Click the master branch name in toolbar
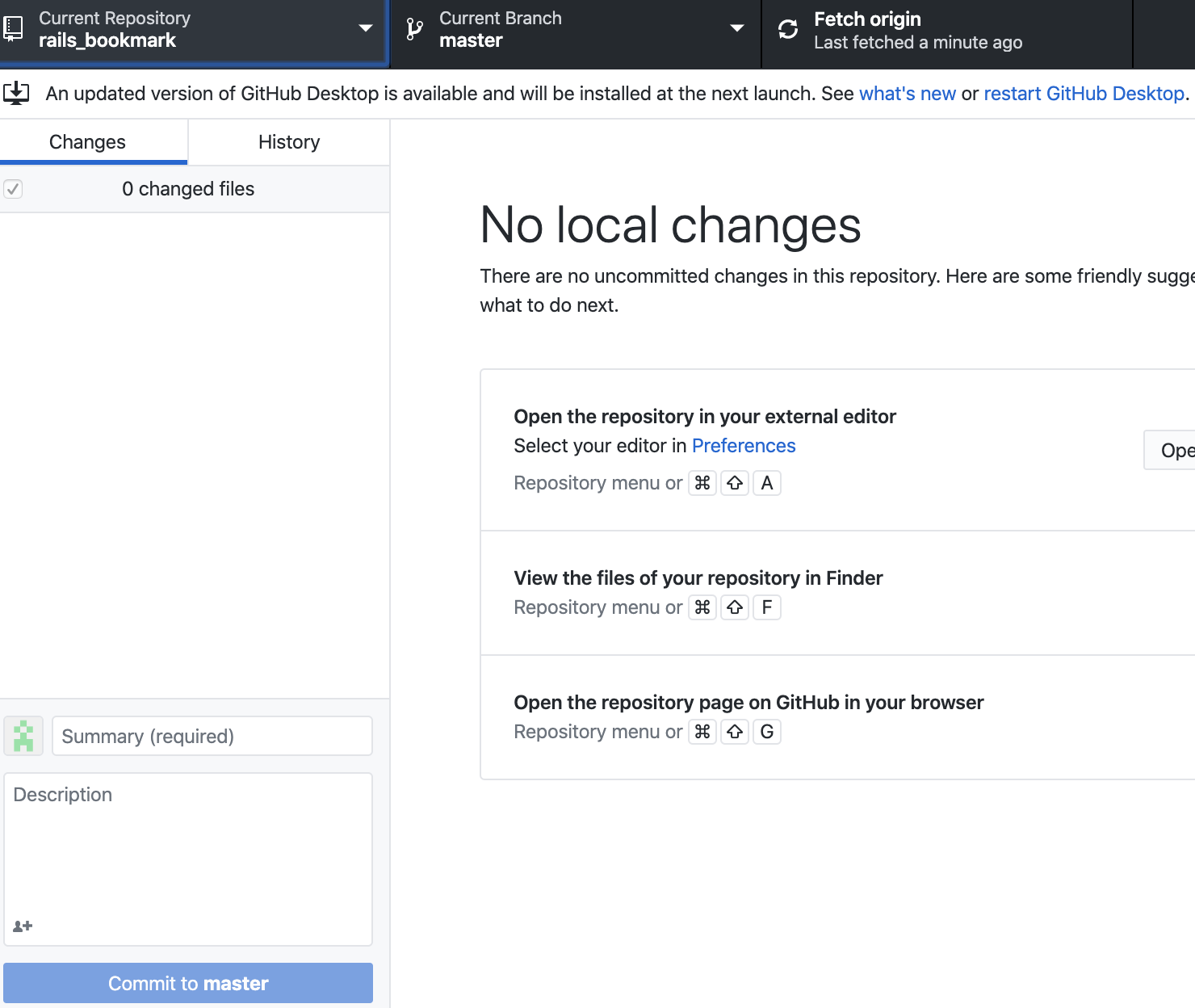Viewport: 1195px width, 1008px height. (471, 40)
